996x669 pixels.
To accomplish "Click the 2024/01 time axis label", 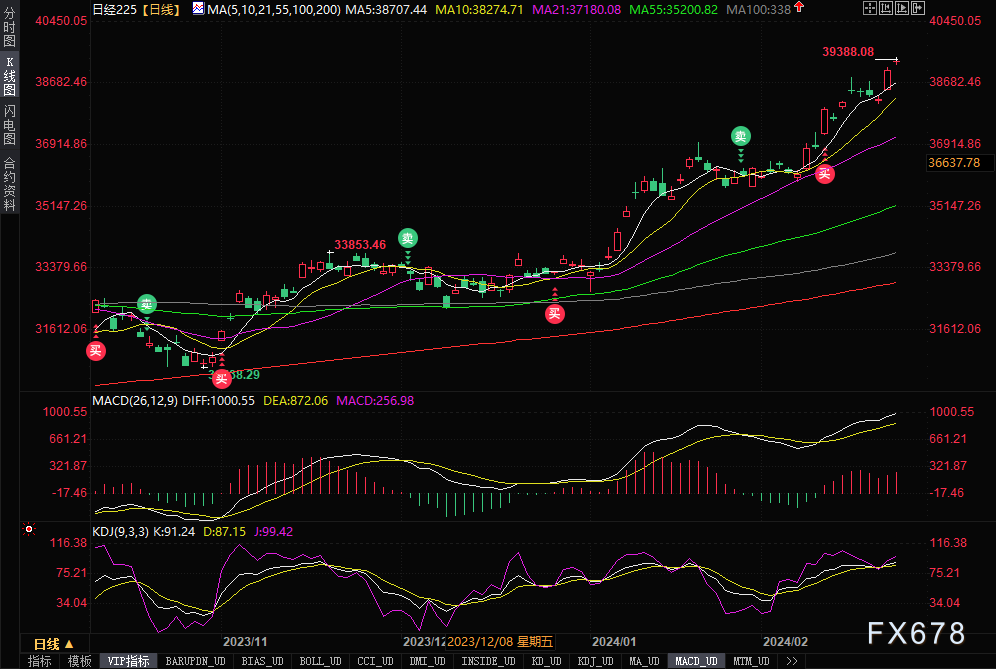I will point(614,642).
